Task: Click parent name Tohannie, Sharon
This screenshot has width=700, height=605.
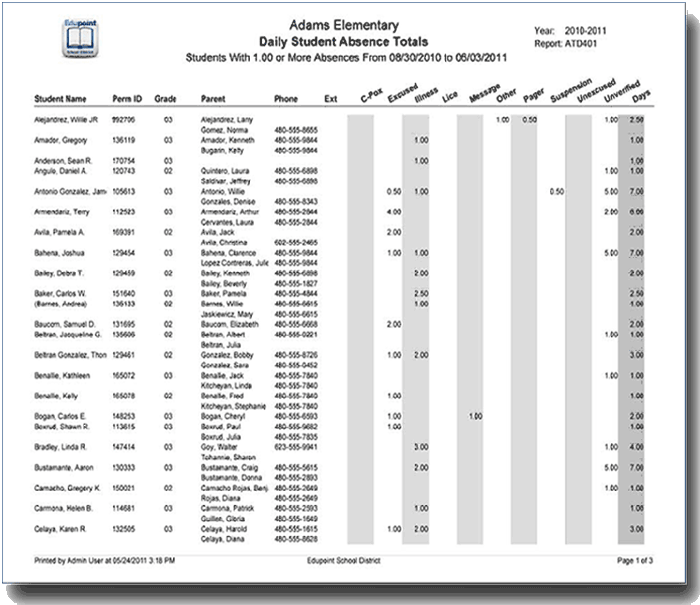Action: click(228, 458)
